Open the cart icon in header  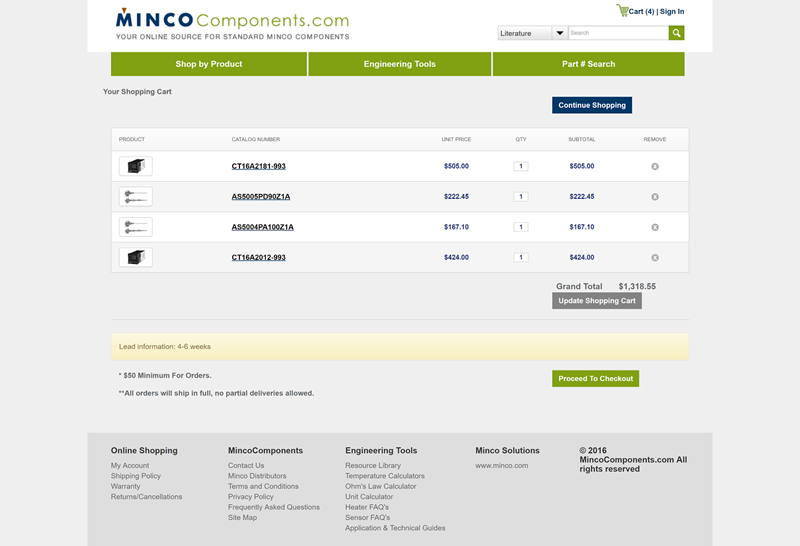point(622,10)
